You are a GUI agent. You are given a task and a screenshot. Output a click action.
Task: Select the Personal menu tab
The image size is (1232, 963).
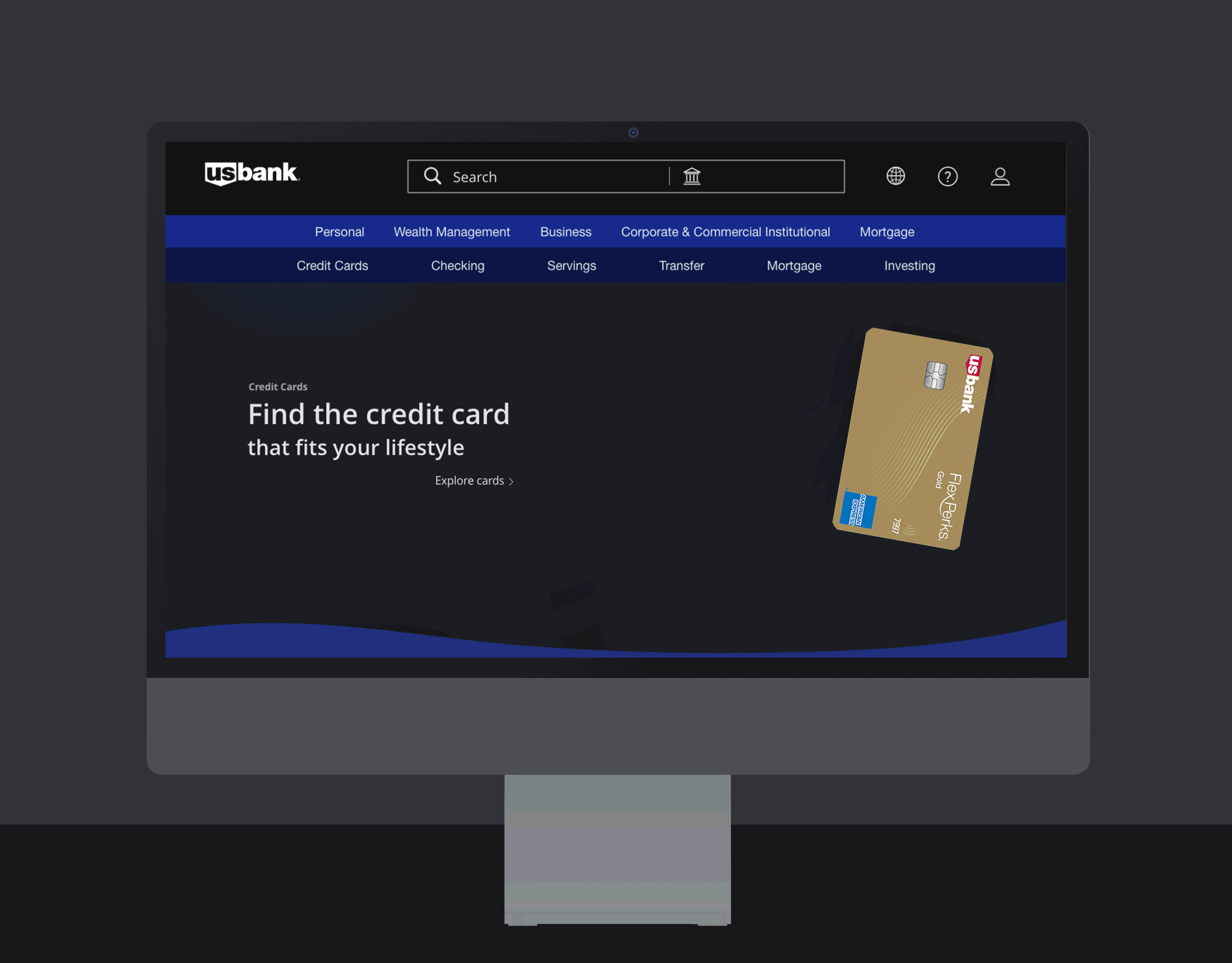pos(338,231)
